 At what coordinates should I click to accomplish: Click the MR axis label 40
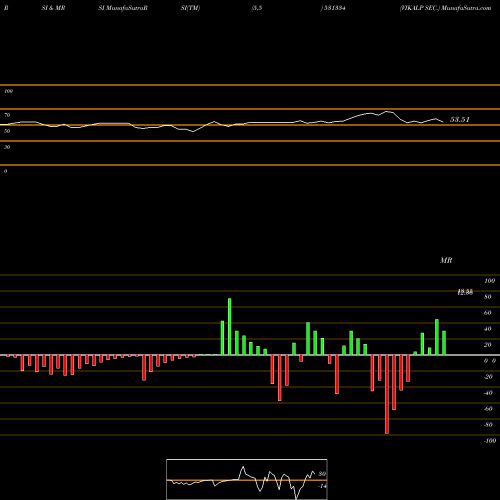click(488, 329)
